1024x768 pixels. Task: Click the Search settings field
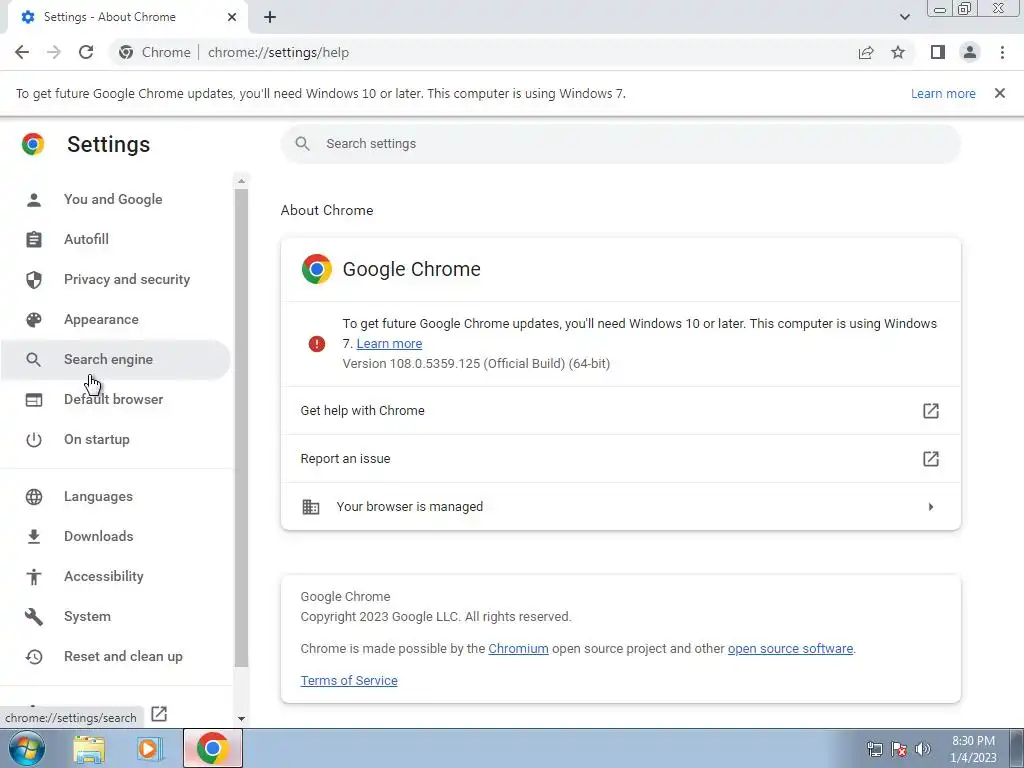620,144
